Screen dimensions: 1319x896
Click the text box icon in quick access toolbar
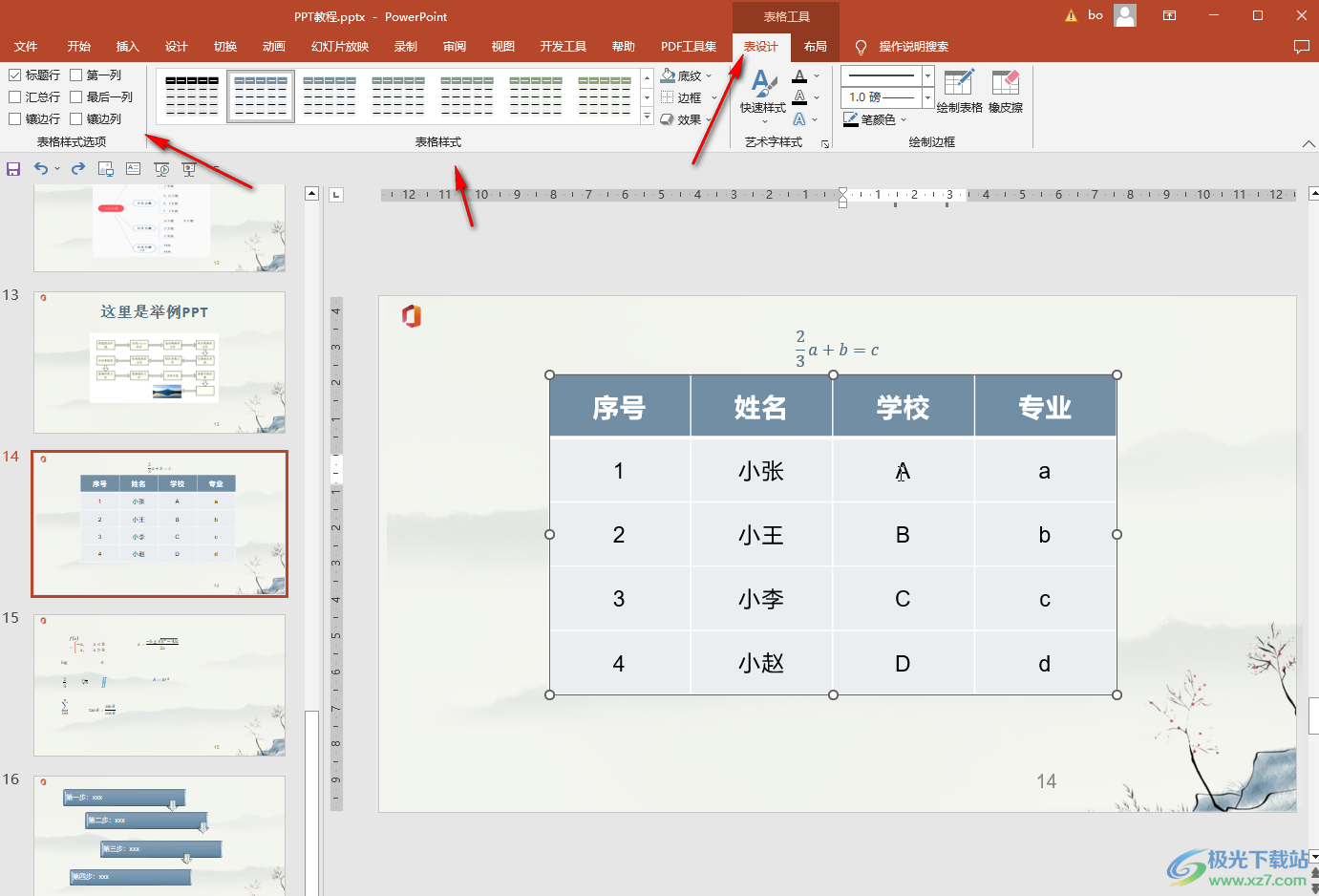(134, 169)
